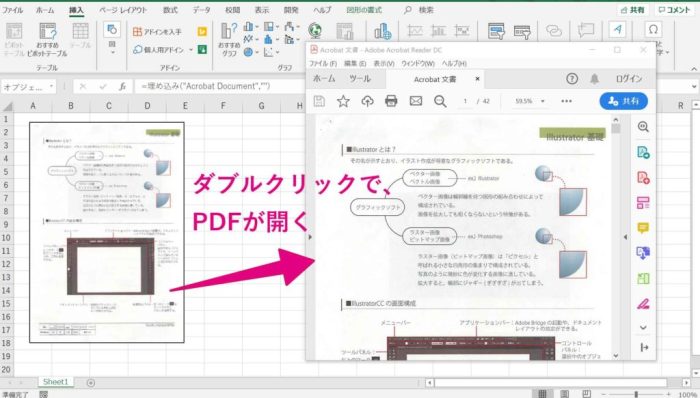Click the cloud upload icon in Acrobat

point(367,101)
